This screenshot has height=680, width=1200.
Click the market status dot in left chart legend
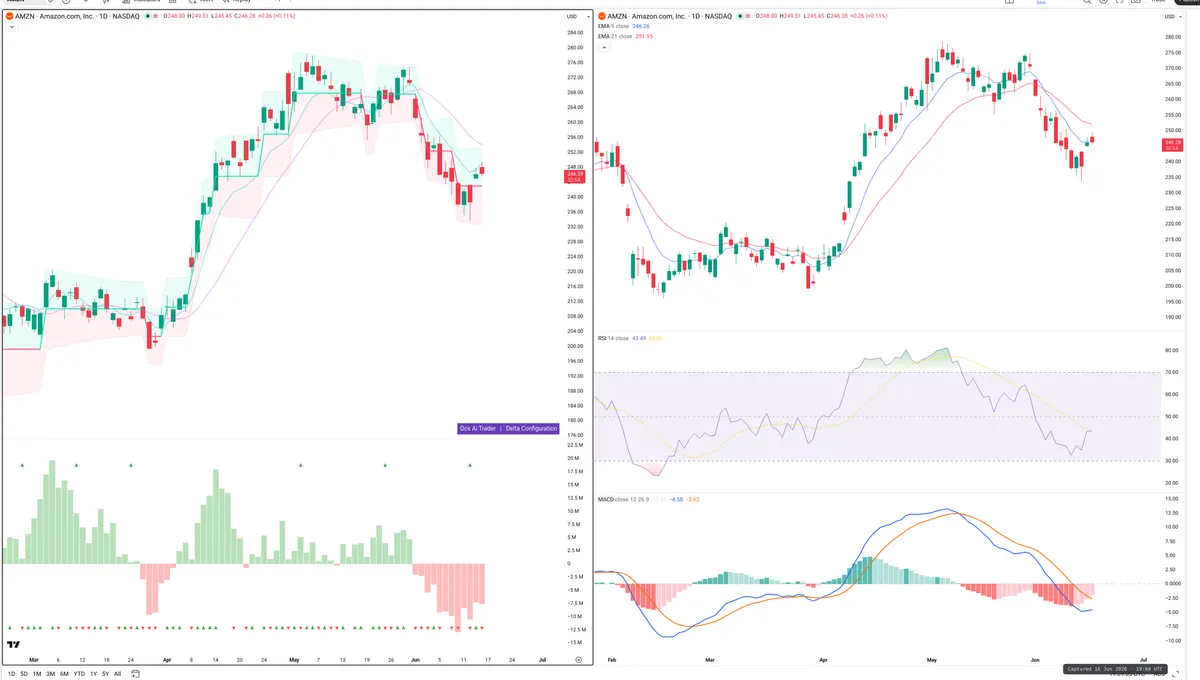[x=147, y=16]
